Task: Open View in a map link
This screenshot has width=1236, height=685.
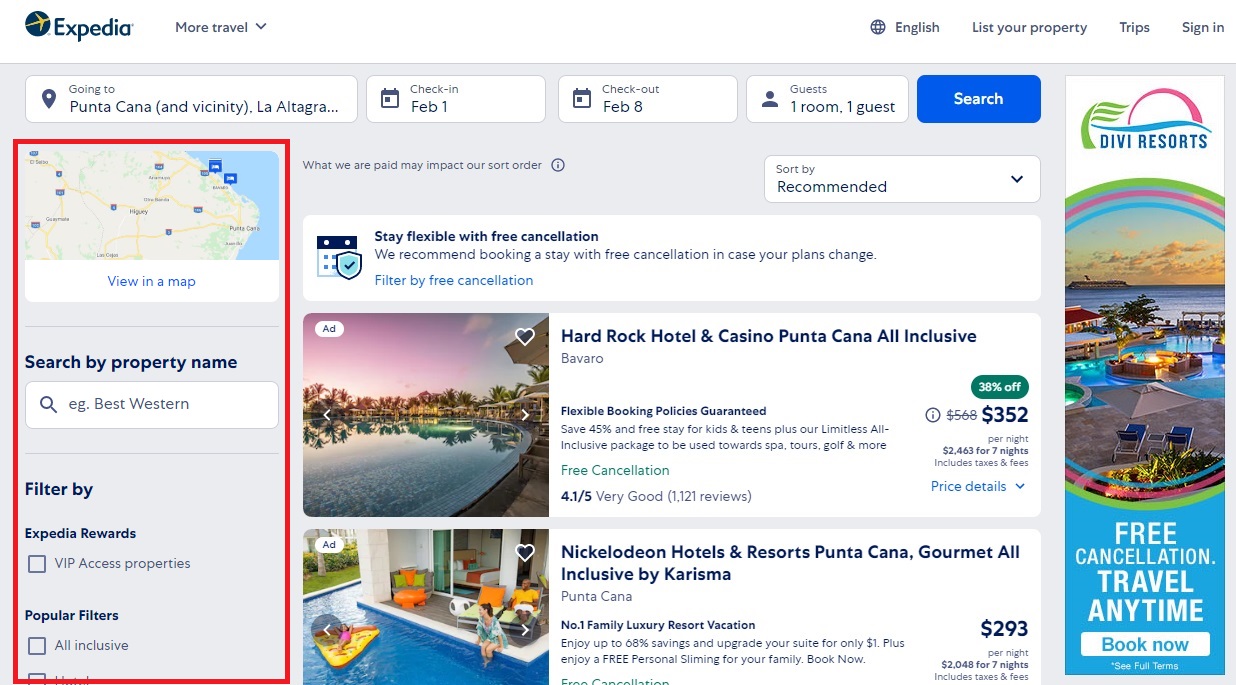Action: tap(152, 281)
